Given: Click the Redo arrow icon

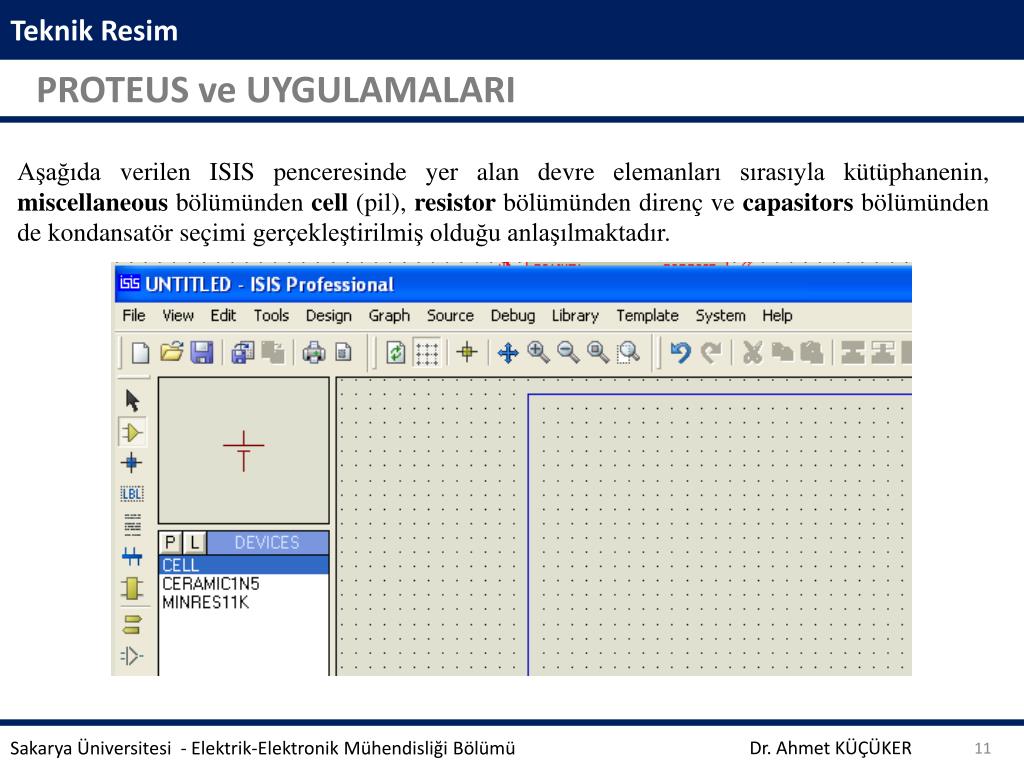Looking at the screenshot, I should [711, 353].
